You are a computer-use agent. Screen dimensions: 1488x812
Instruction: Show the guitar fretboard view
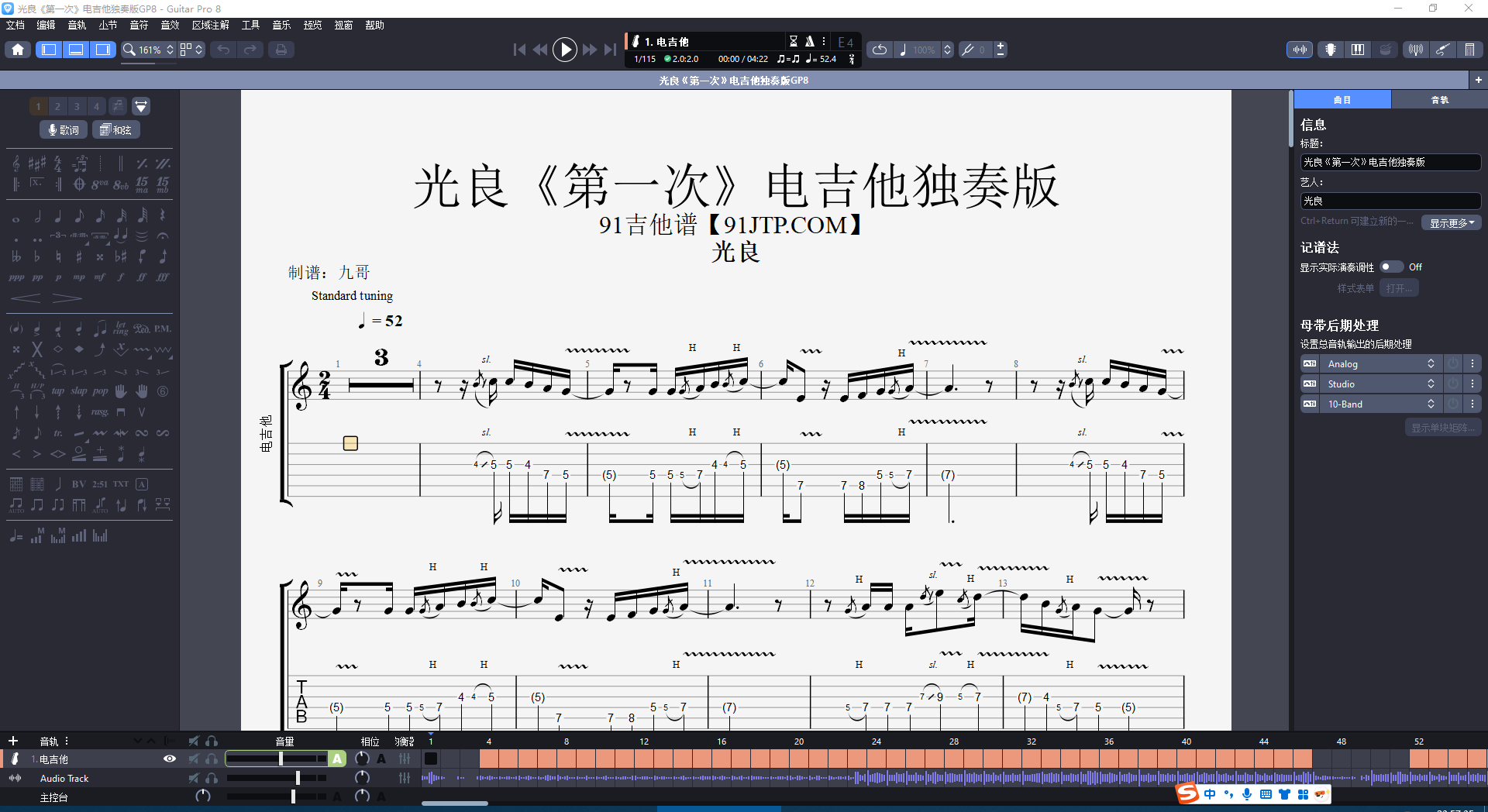pyautogui.click(x=1331, y=50)
